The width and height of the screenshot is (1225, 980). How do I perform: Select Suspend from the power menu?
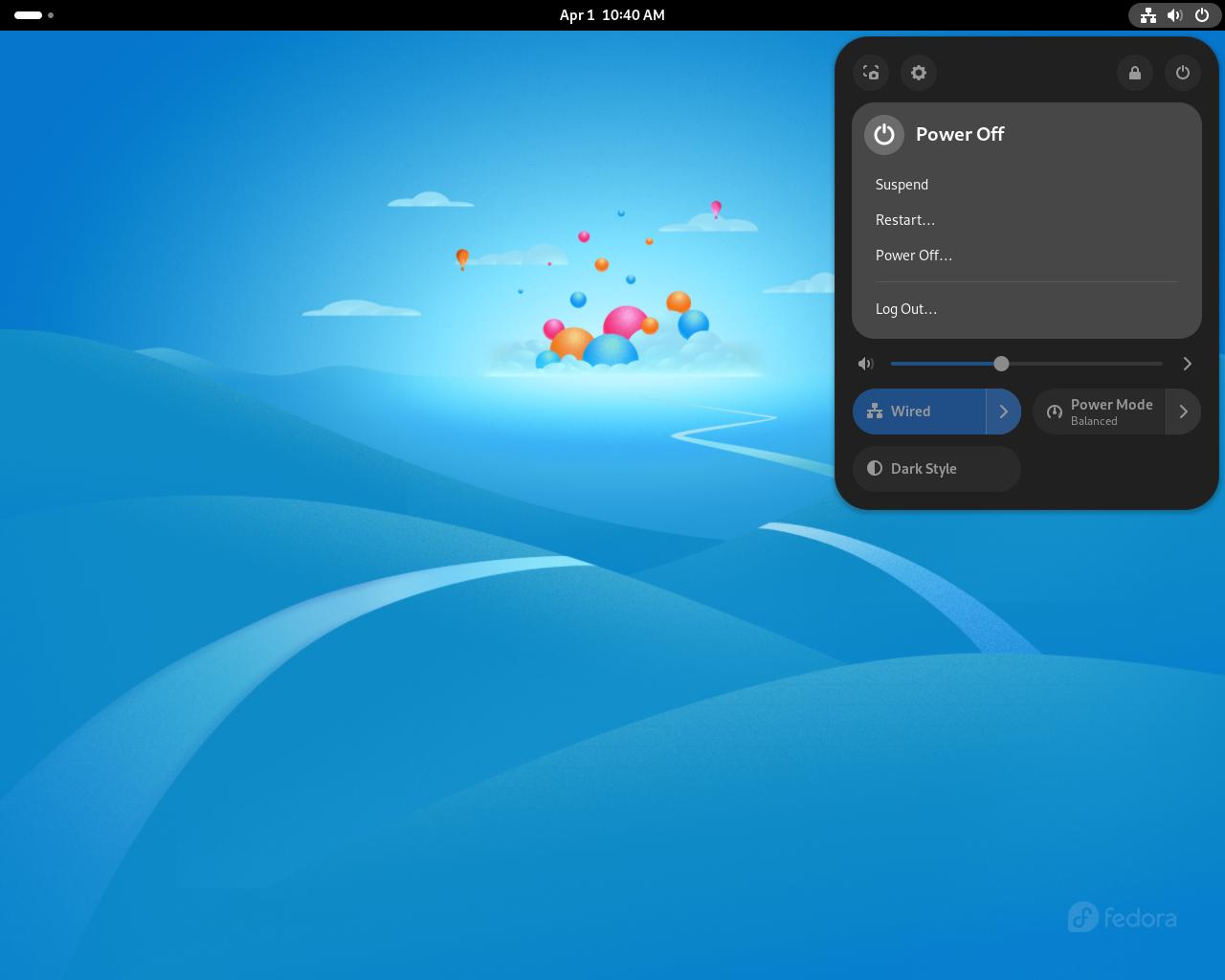point(1026,185)
